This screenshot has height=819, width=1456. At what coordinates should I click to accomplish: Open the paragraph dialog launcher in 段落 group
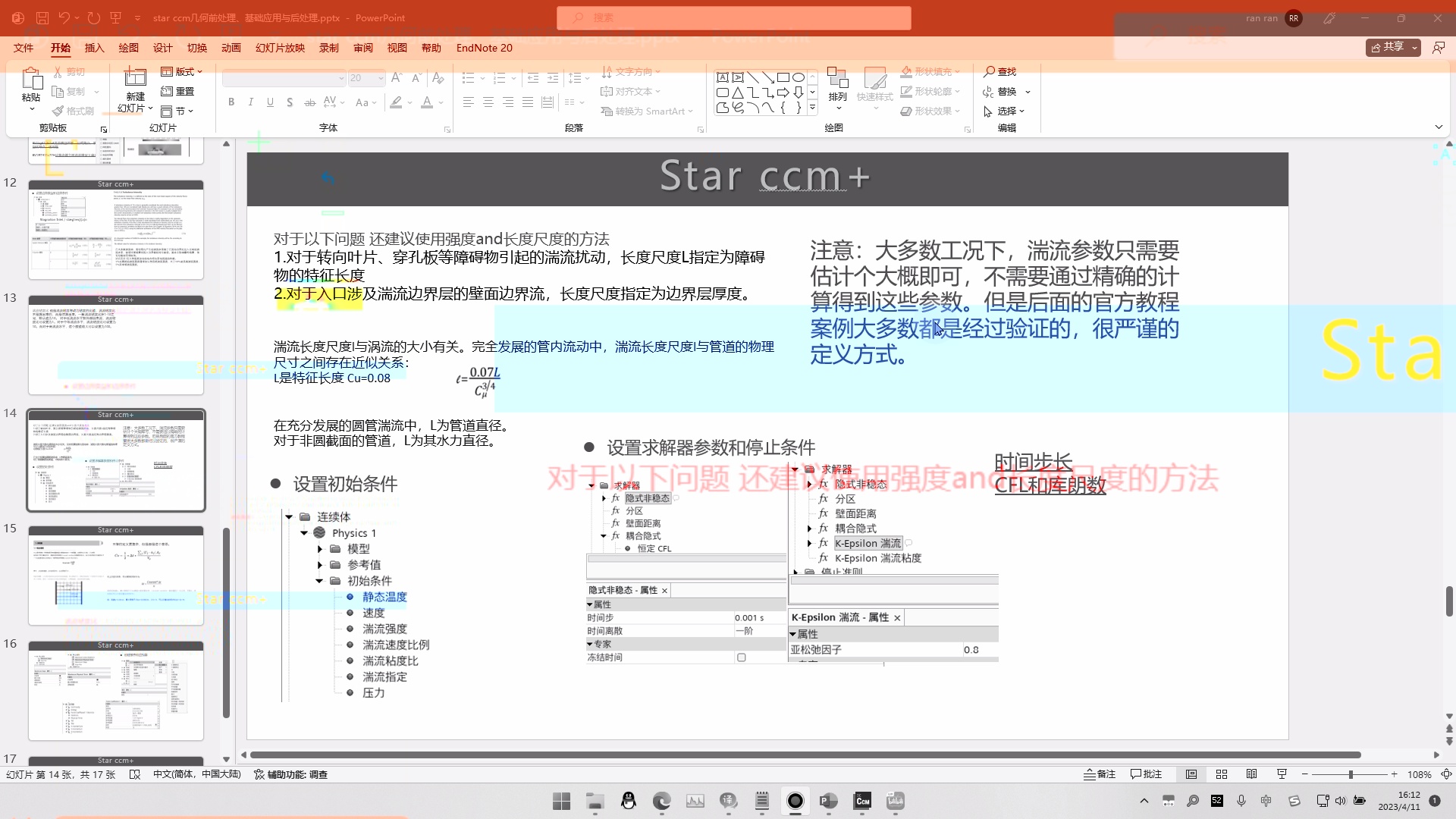click(700, 130)
